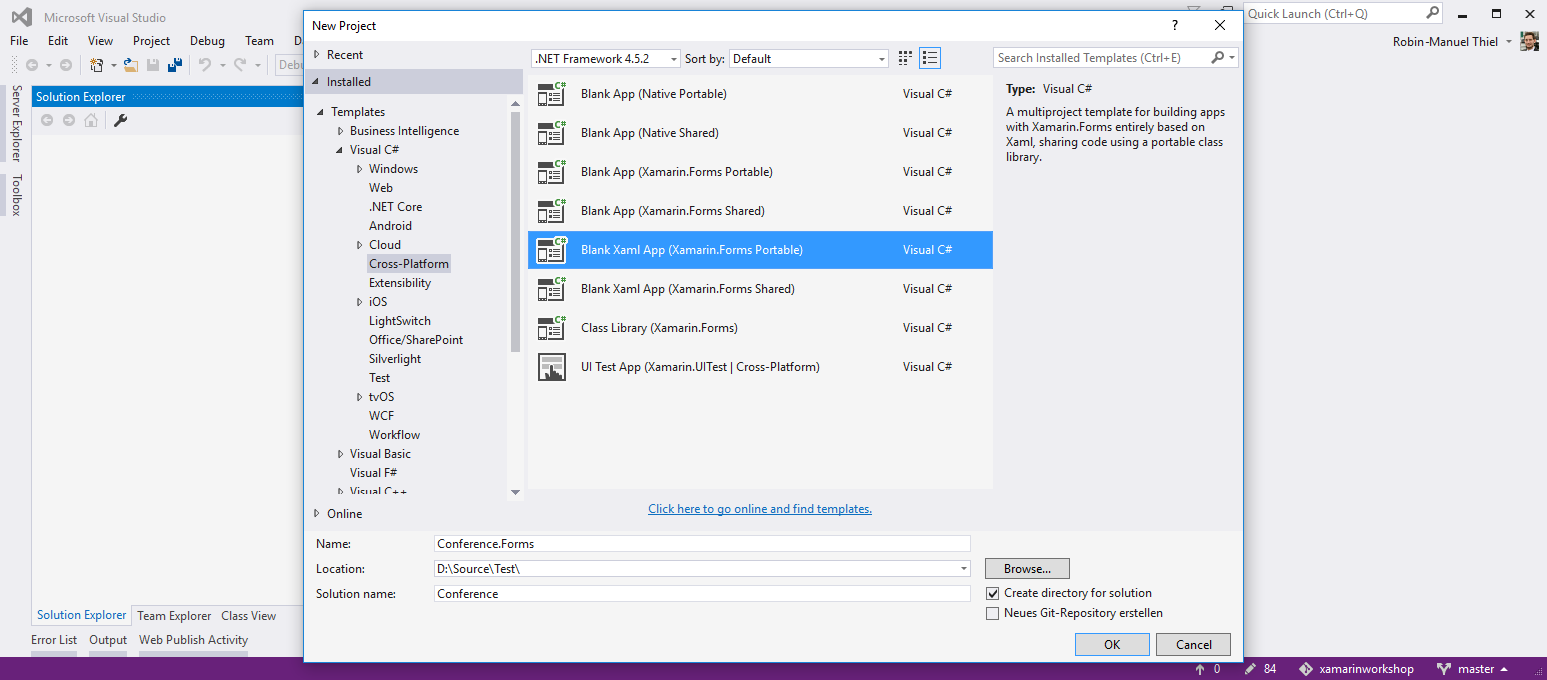Click the user profile picture
Screen dimensions: 1547x680
[1529, 41]
